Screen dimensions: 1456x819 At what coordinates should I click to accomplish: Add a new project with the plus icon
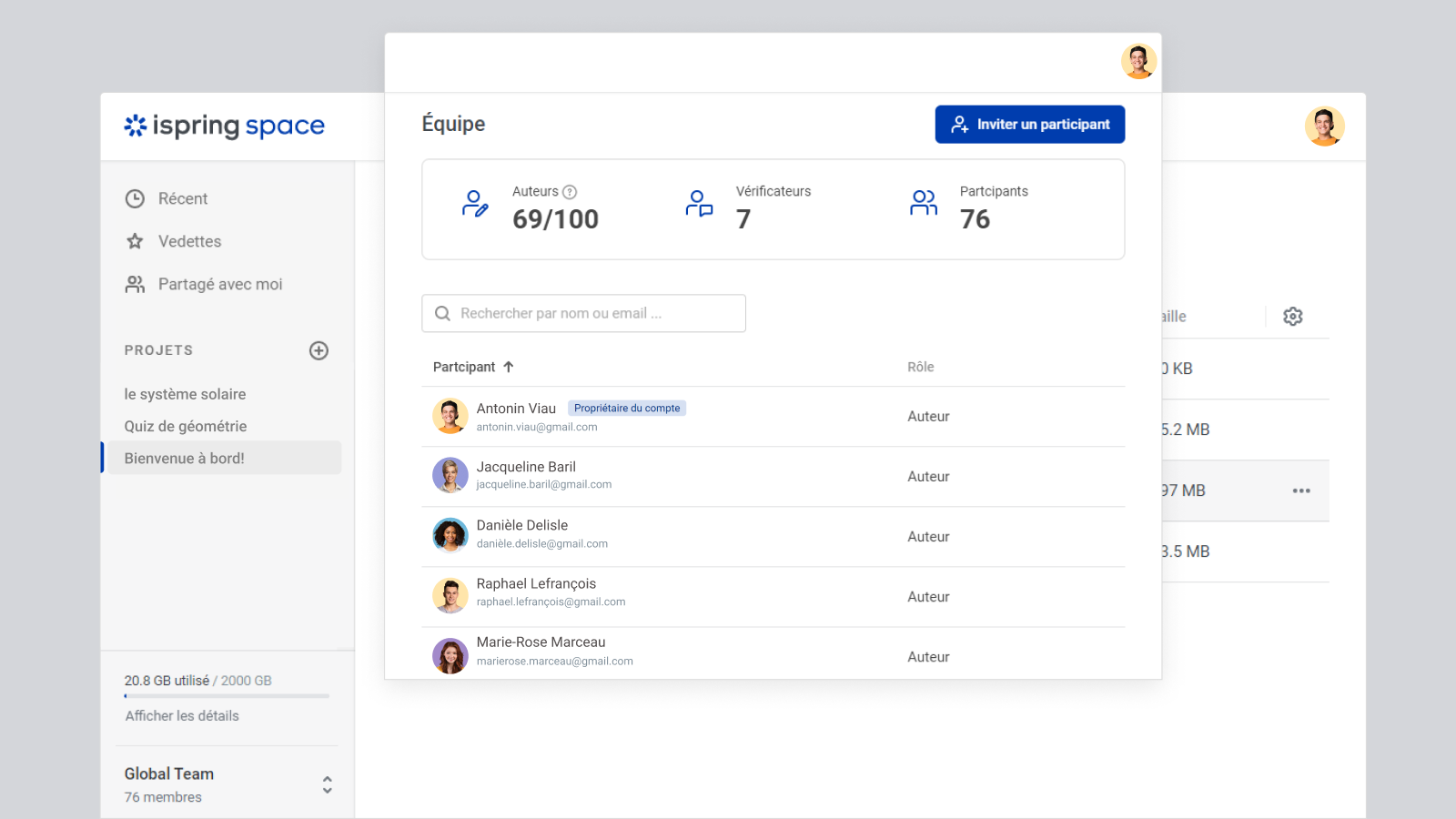(x=318, y=350)
